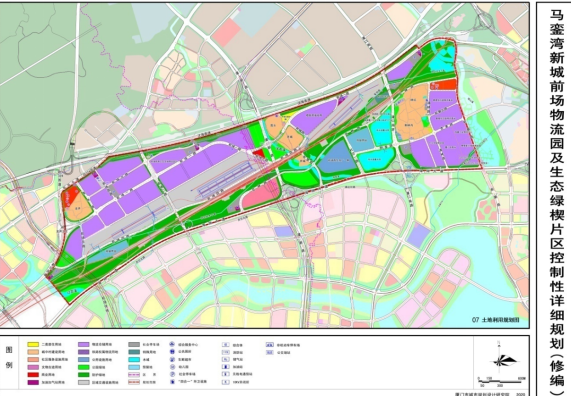The image size is (572, 397).
Task: Click the purple dashed line legend symbol
Action: (x=134, y=375)
